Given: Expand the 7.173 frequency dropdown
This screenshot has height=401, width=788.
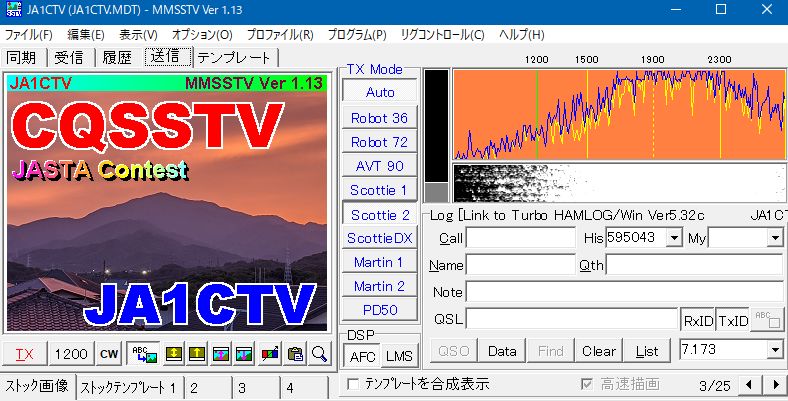Looking at the screenshot, I should [775, 350].
